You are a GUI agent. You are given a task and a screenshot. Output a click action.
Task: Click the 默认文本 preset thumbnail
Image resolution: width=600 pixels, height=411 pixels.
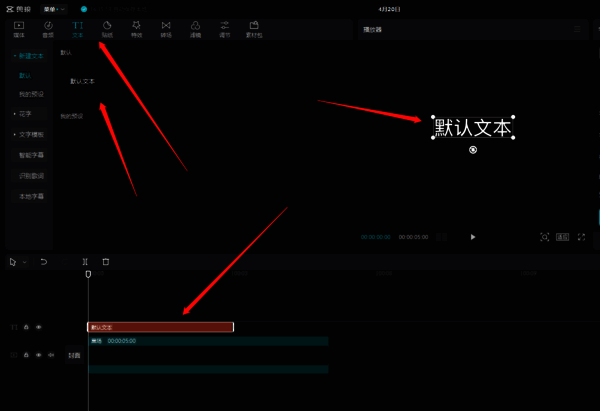point(82,82)
